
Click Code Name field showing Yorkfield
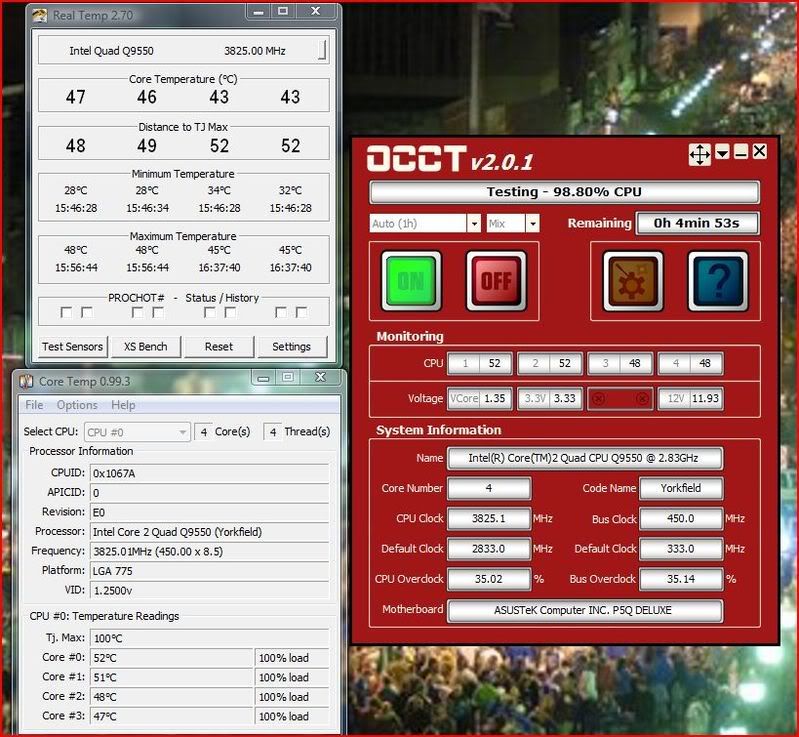coord(681,488)
